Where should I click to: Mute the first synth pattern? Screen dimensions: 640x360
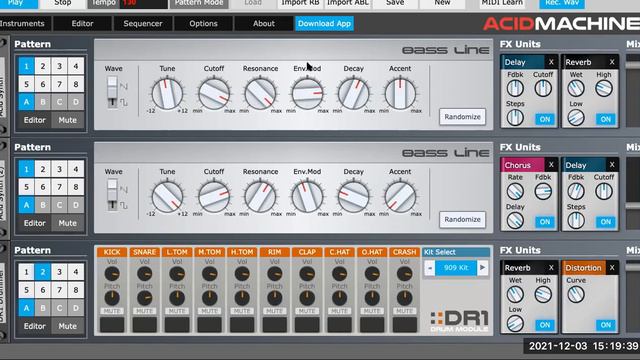coord(67,120)
